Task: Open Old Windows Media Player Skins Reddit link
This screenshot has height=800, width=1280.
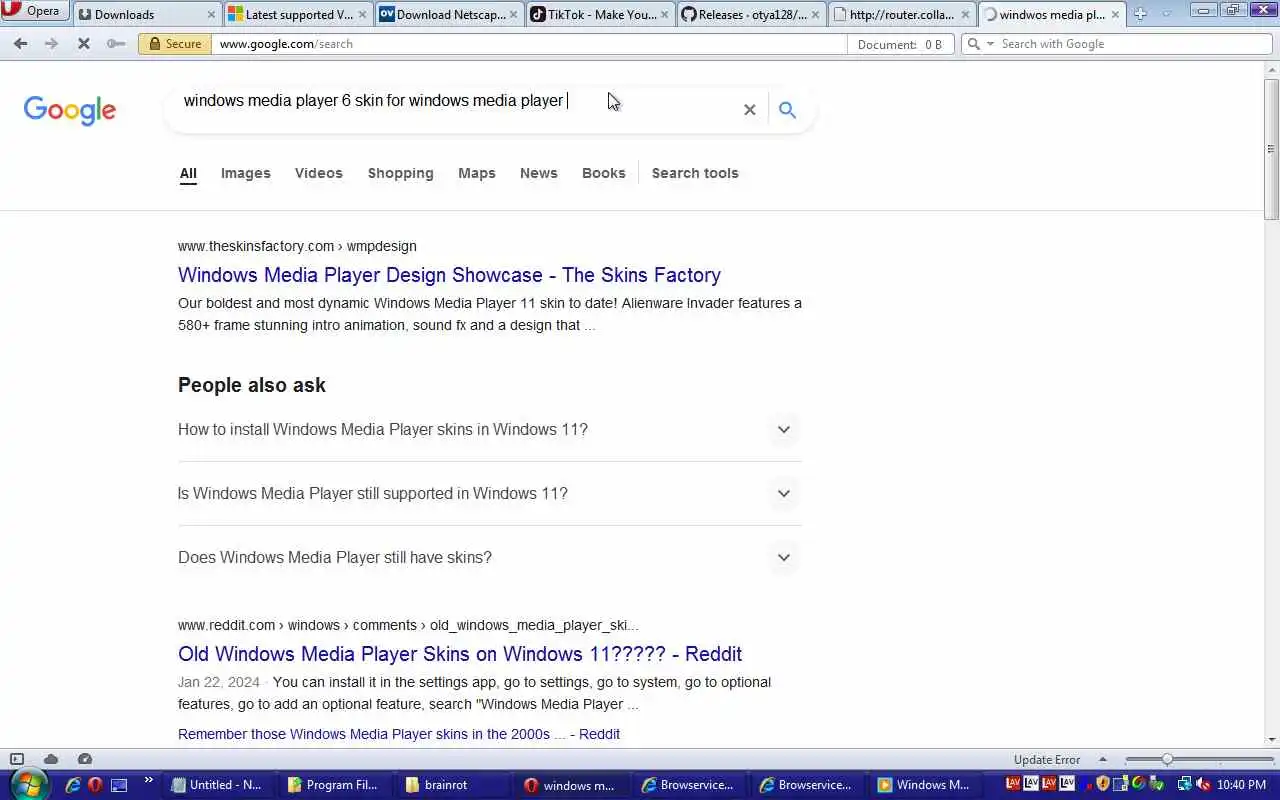Action: [x=460, y=654]
